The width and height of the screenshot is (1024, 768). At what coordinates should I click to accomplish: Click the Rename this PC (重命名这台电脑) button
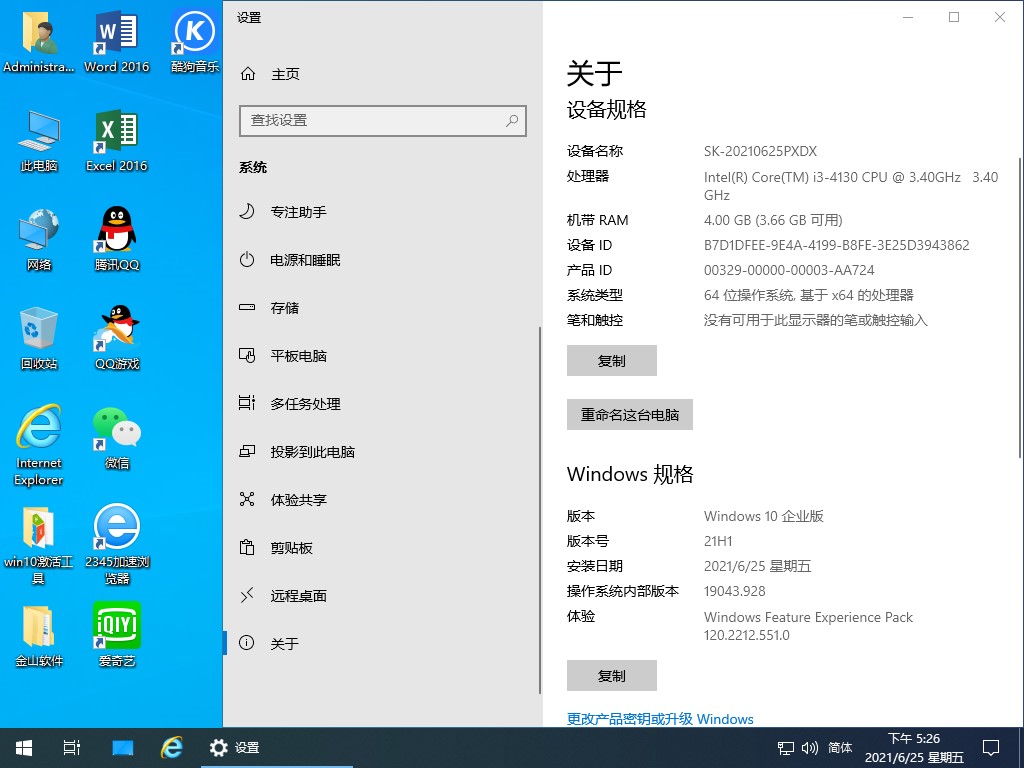click(x=629, y=415)
